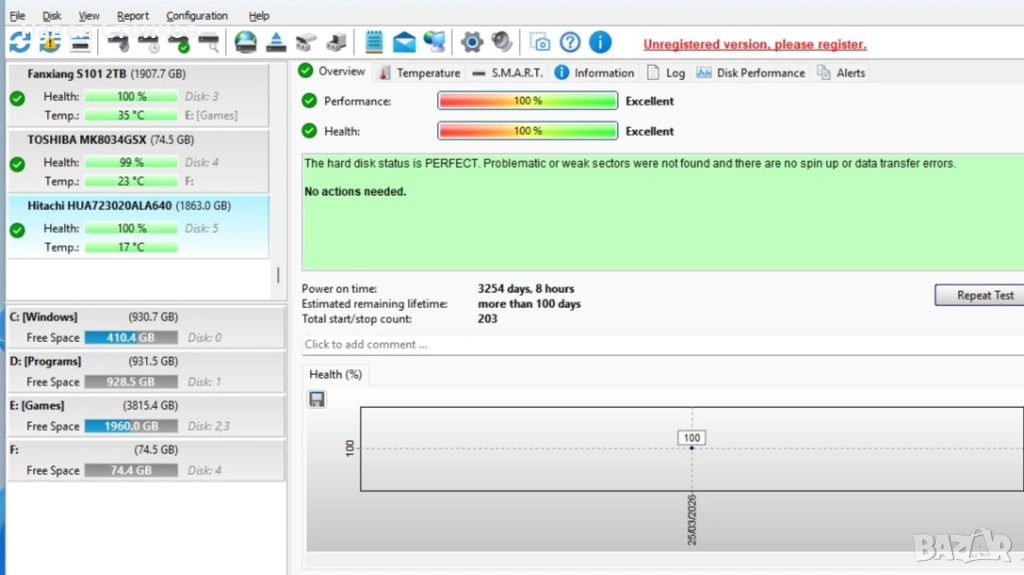
Task: Click the blue refresh arrows toolbar icon
Action: point(19,42)
